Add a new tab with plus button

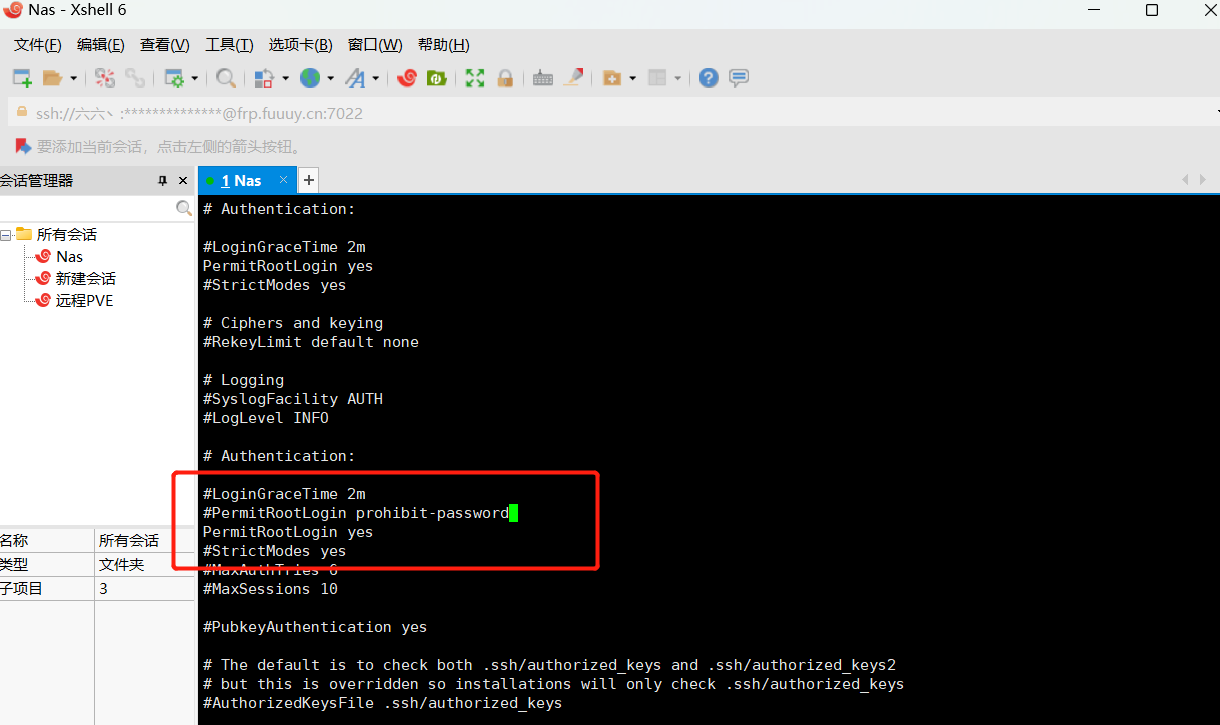point(309,180)
